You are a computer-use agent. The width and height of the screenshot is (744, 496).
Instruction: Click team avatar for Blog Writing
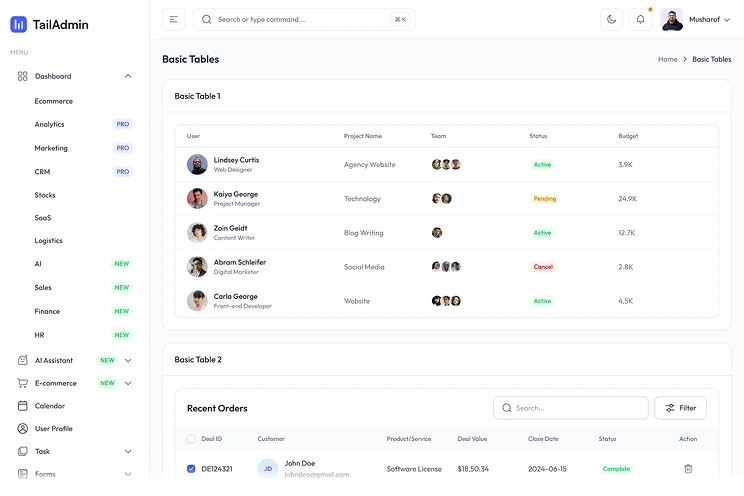click(437, 233)
